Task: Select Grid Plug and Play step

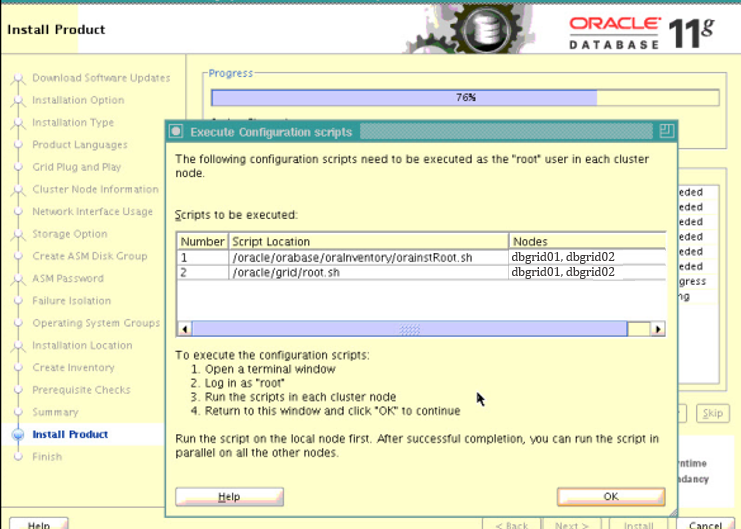Action: [77, 167]
